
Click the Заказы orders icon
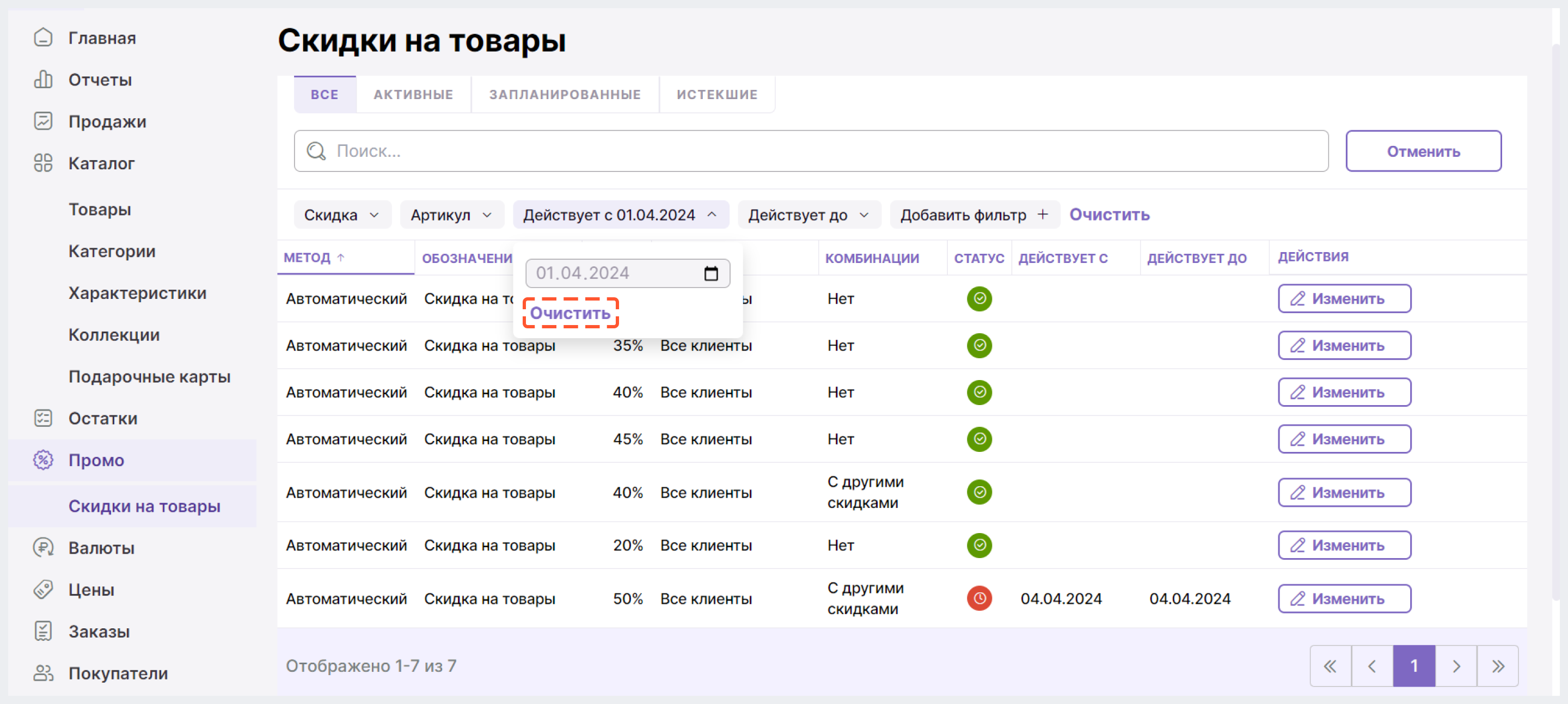click(x=42, y=631)
